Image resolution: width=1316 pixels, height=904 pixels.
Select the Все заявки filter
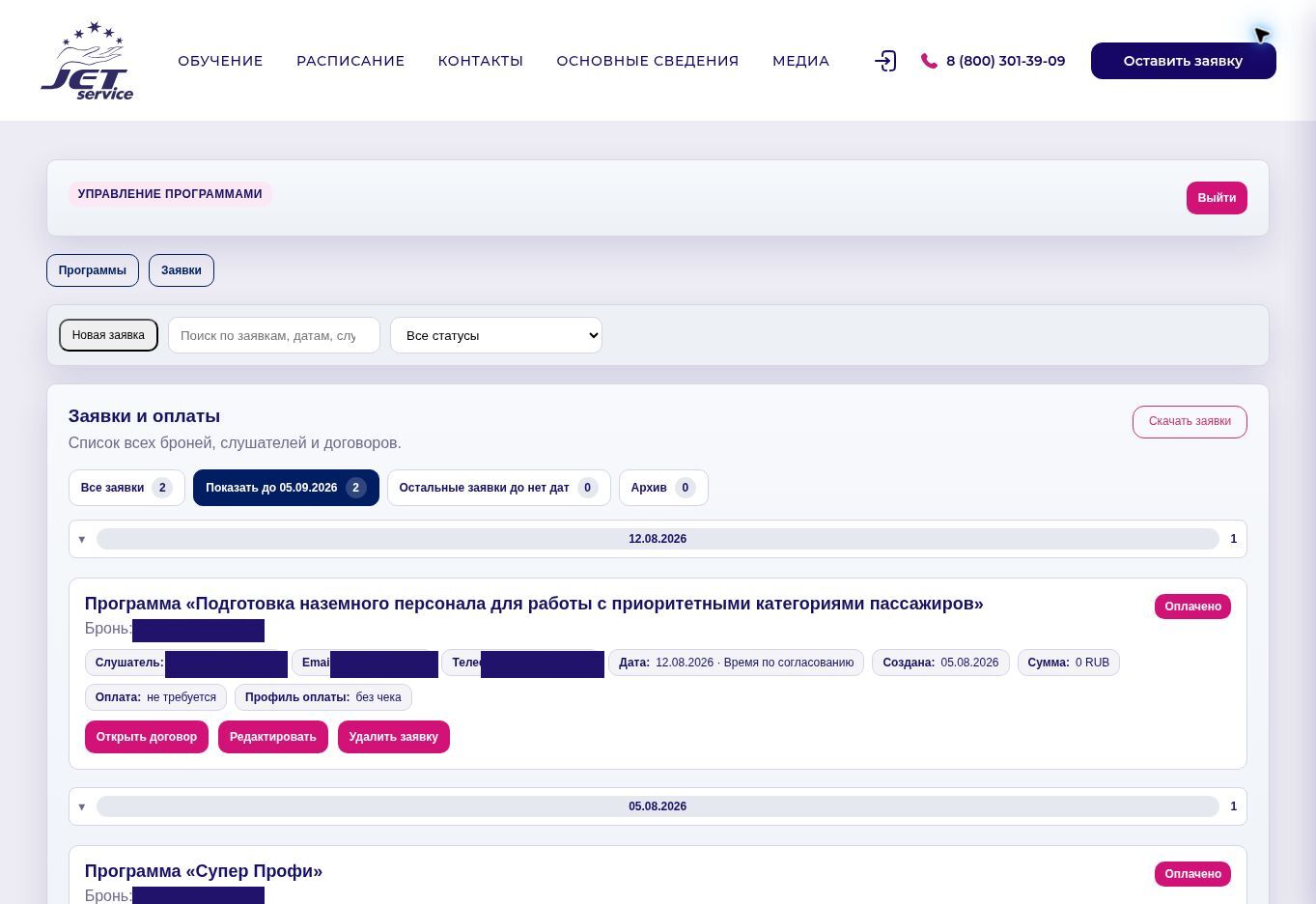pyautogui.click(x=126, y=488)
